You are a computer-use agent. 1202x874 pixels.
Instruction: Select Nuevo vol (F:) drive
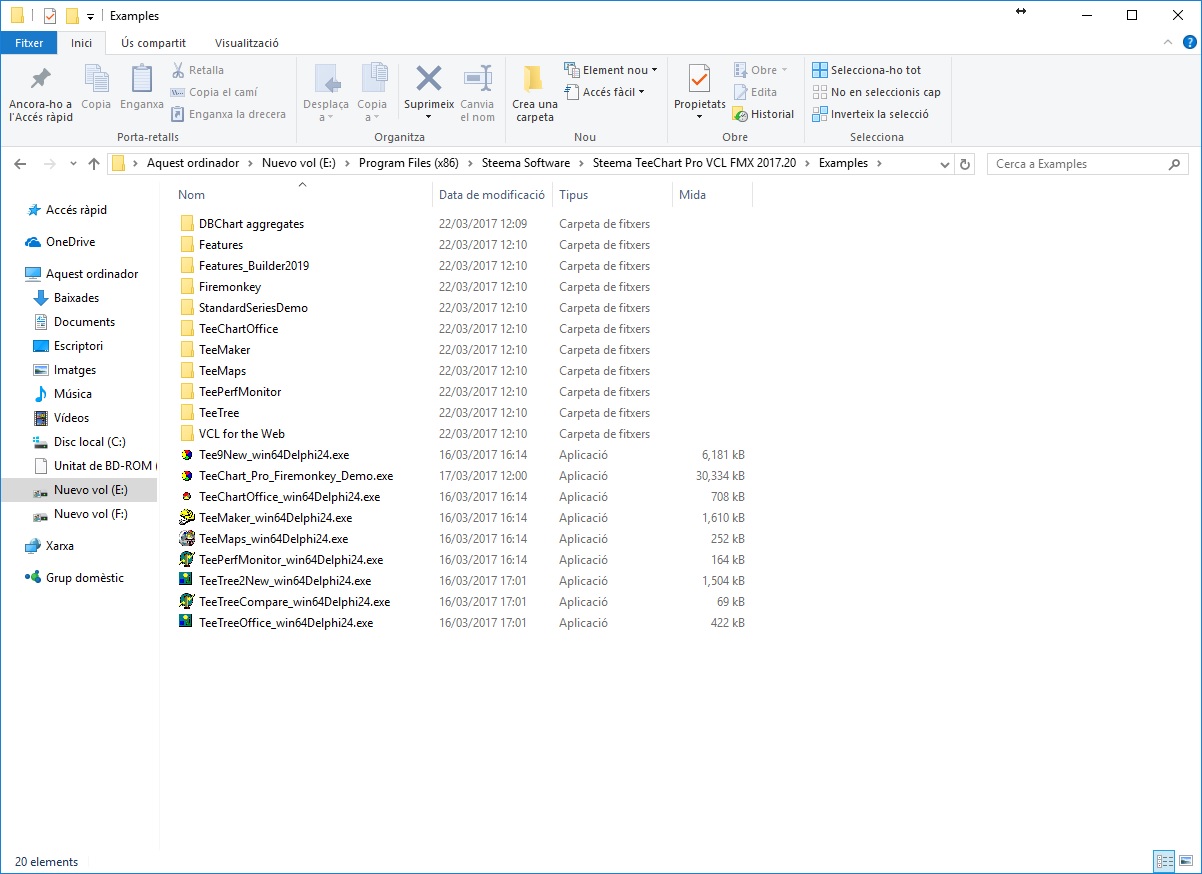tap(90, 514)
